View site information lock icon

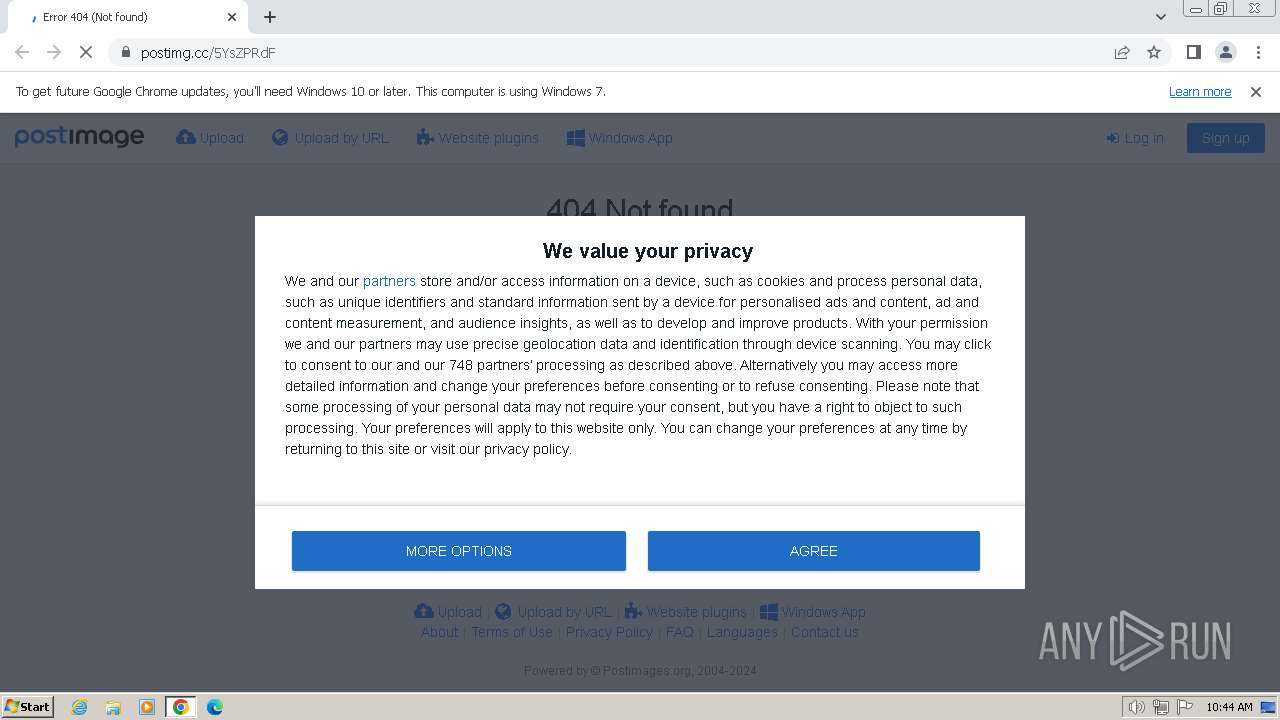[125, 52]
